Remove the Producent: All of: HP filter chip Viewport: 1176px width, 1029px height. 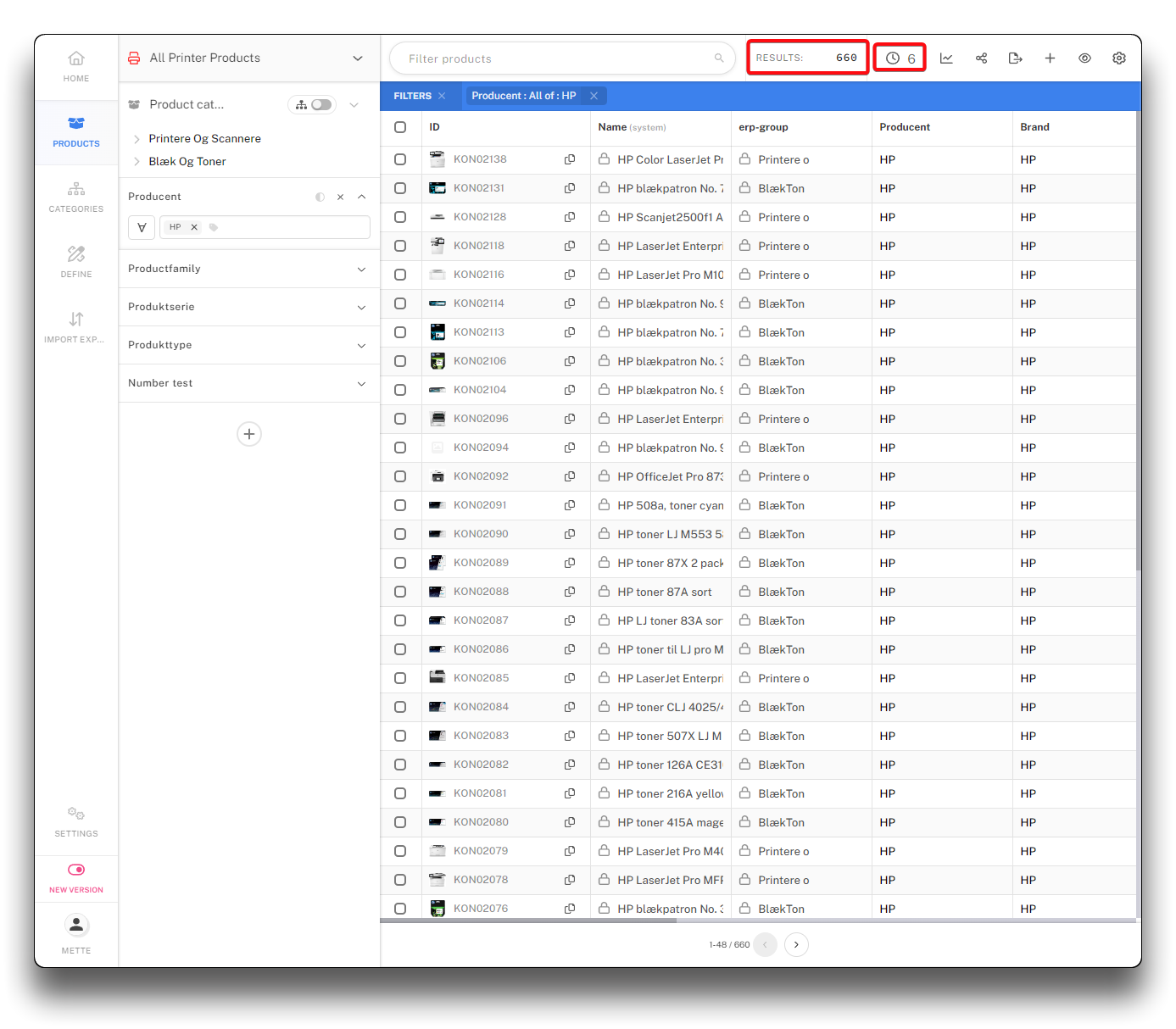[x=594, y=96]
